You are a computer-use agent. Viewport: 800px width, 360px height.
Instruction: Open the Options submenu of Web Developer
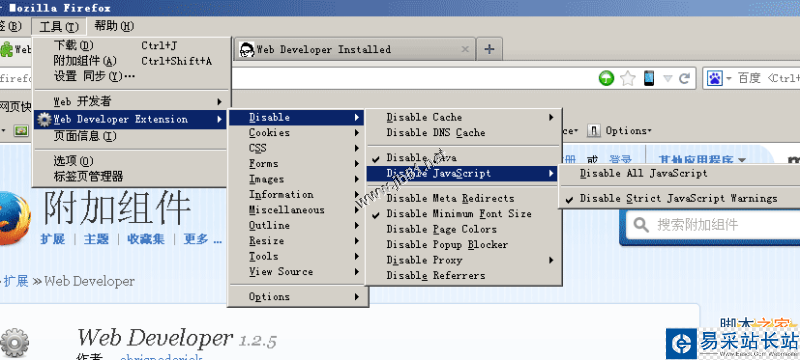[x=296, y=296]
